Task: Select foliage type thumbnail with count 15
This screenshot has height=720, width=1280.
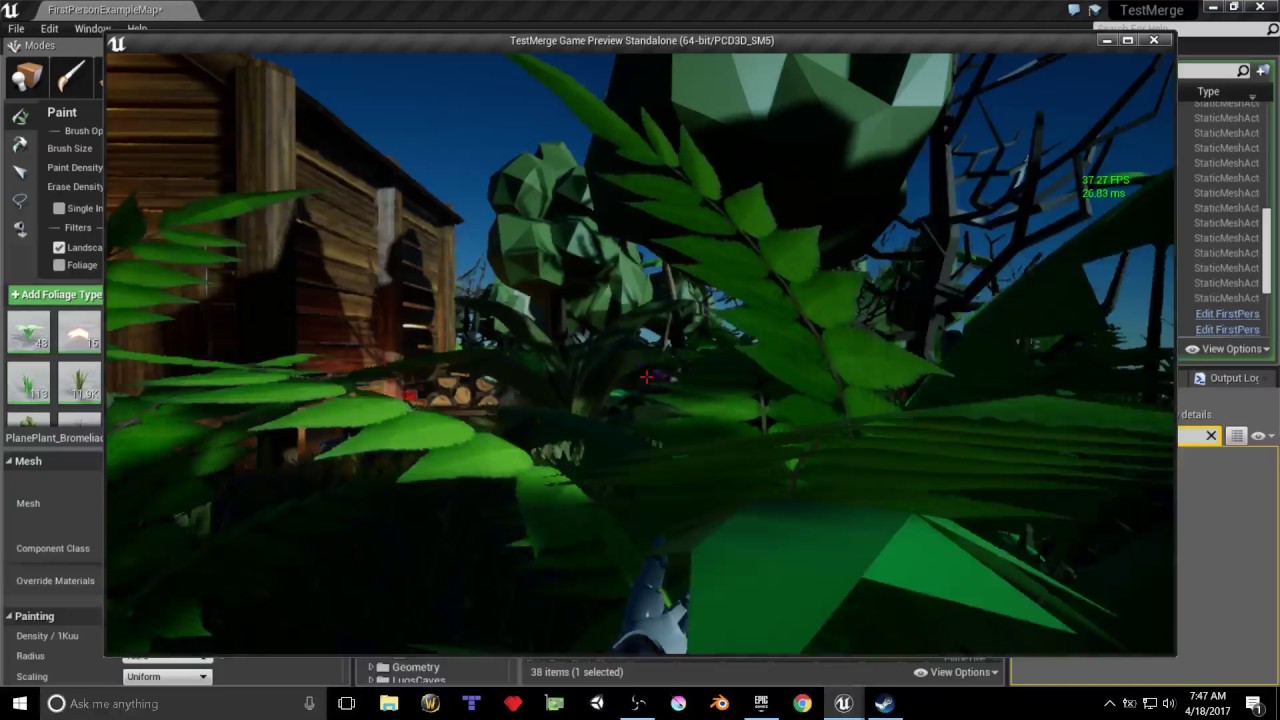Action: click(x=79, y=332)
